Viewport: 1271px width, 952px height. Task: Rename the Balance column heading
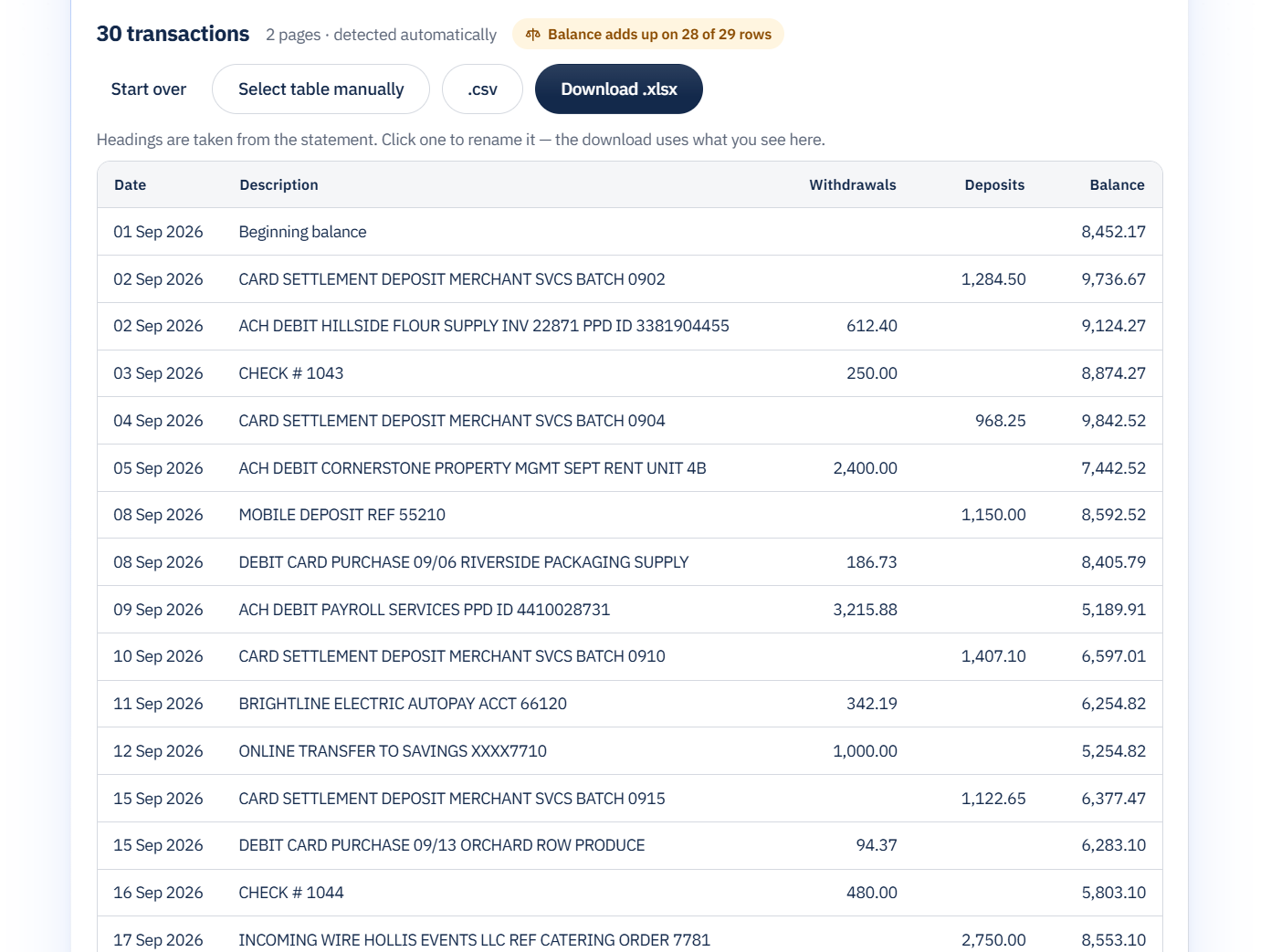click(x=1117, y=185)
